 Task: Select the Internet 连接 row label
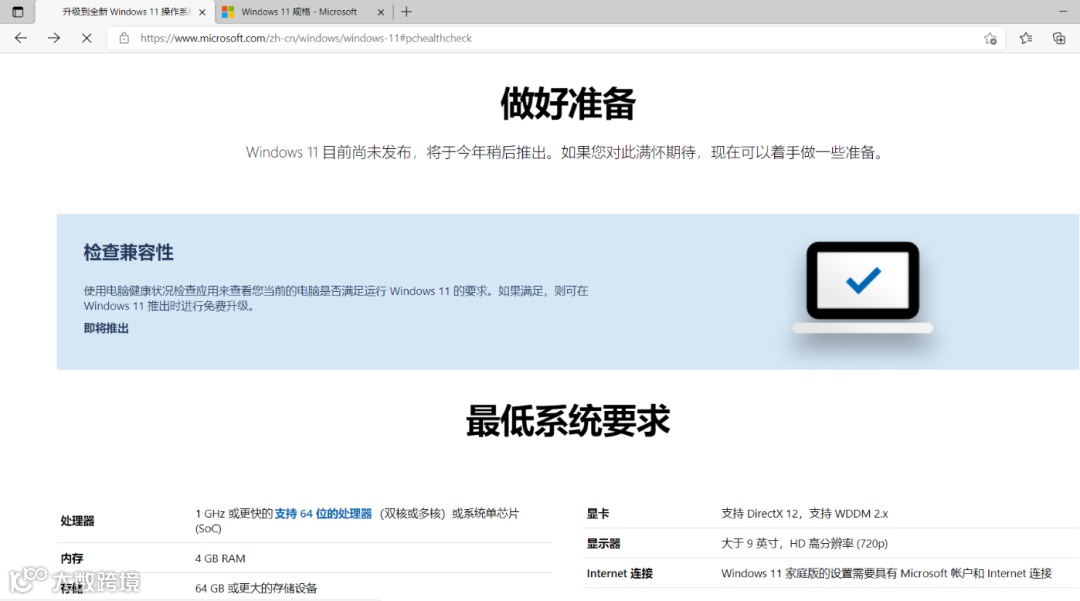coord(620,573)
